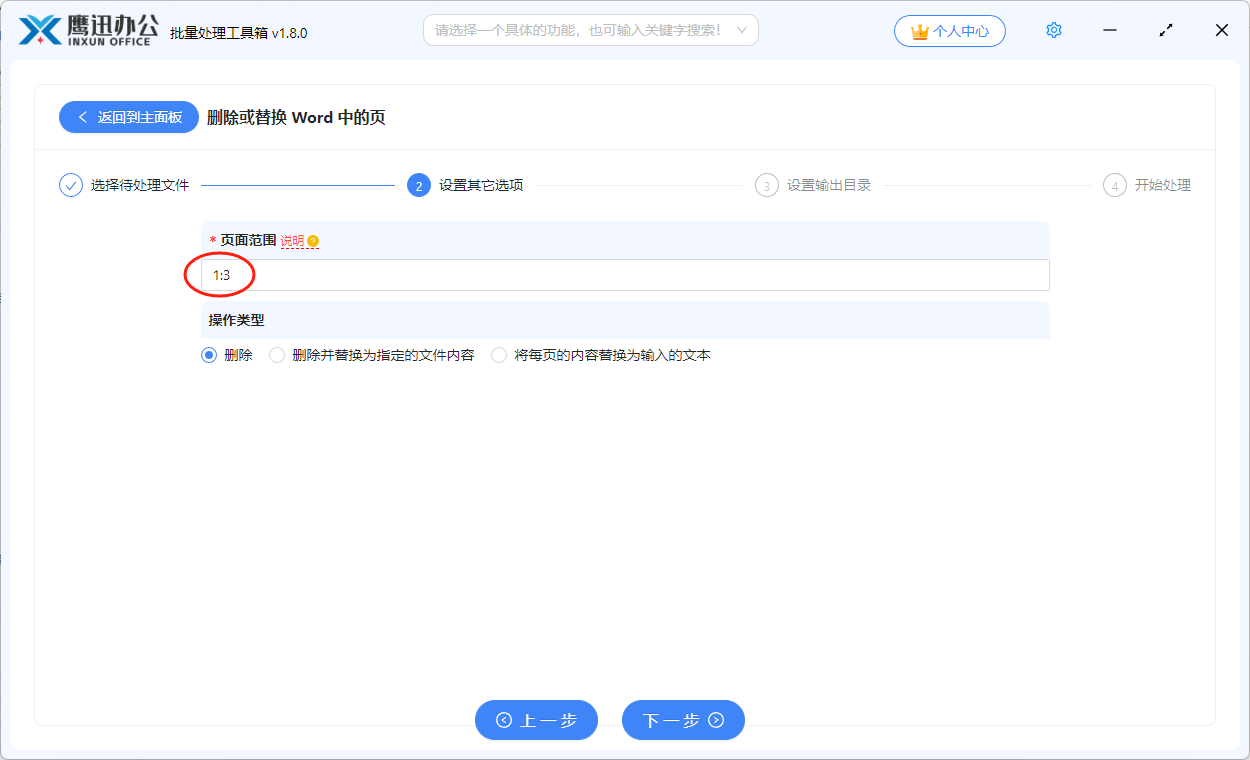This screenshot has width=1250, height=760.
Task: Click the step 1 checkmark circle icon
Action: pyautogui.click(x=71, y=185)
